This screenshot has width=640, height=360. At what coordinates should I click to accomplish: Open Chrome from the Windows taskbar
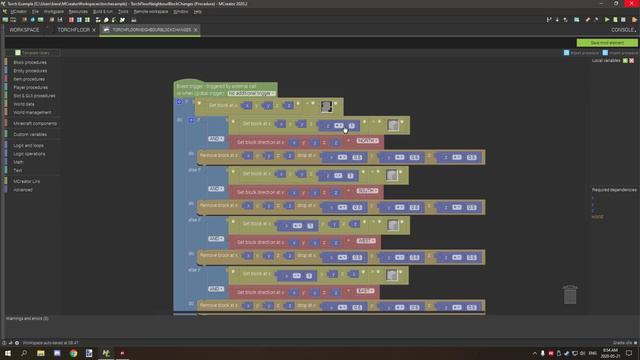(73, 353)
